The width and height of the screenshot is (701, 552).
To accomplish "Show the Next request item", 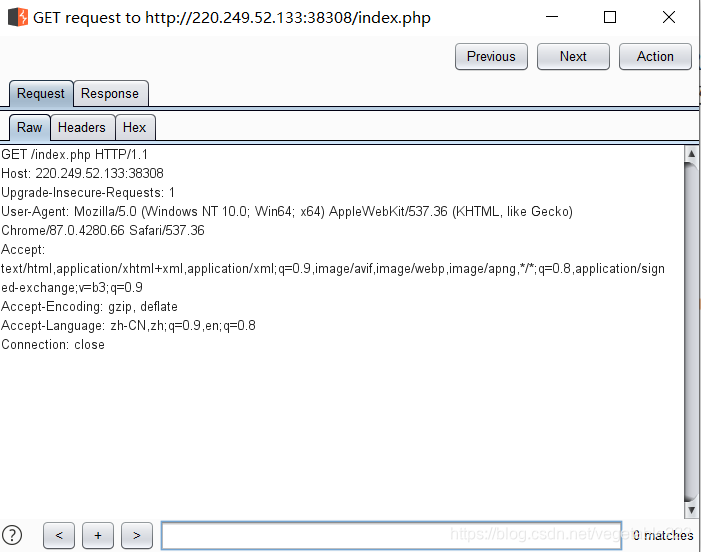I will tap(573, 56).
